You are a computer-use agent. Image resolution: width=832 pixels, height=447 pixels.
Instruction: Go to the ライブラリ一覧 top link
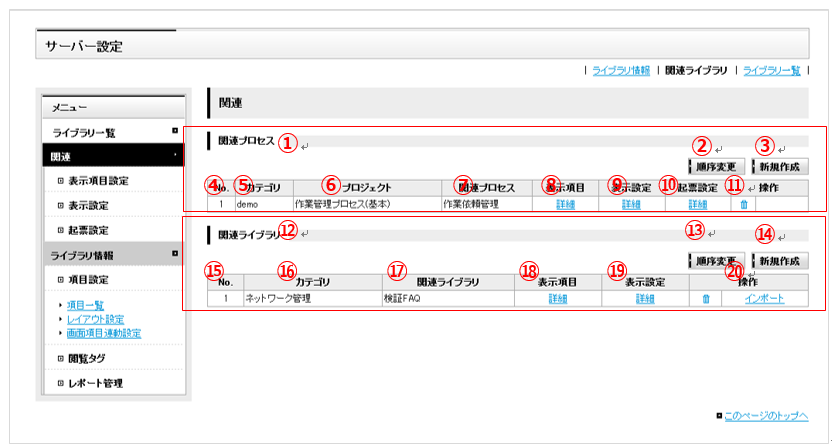point(772,71)
